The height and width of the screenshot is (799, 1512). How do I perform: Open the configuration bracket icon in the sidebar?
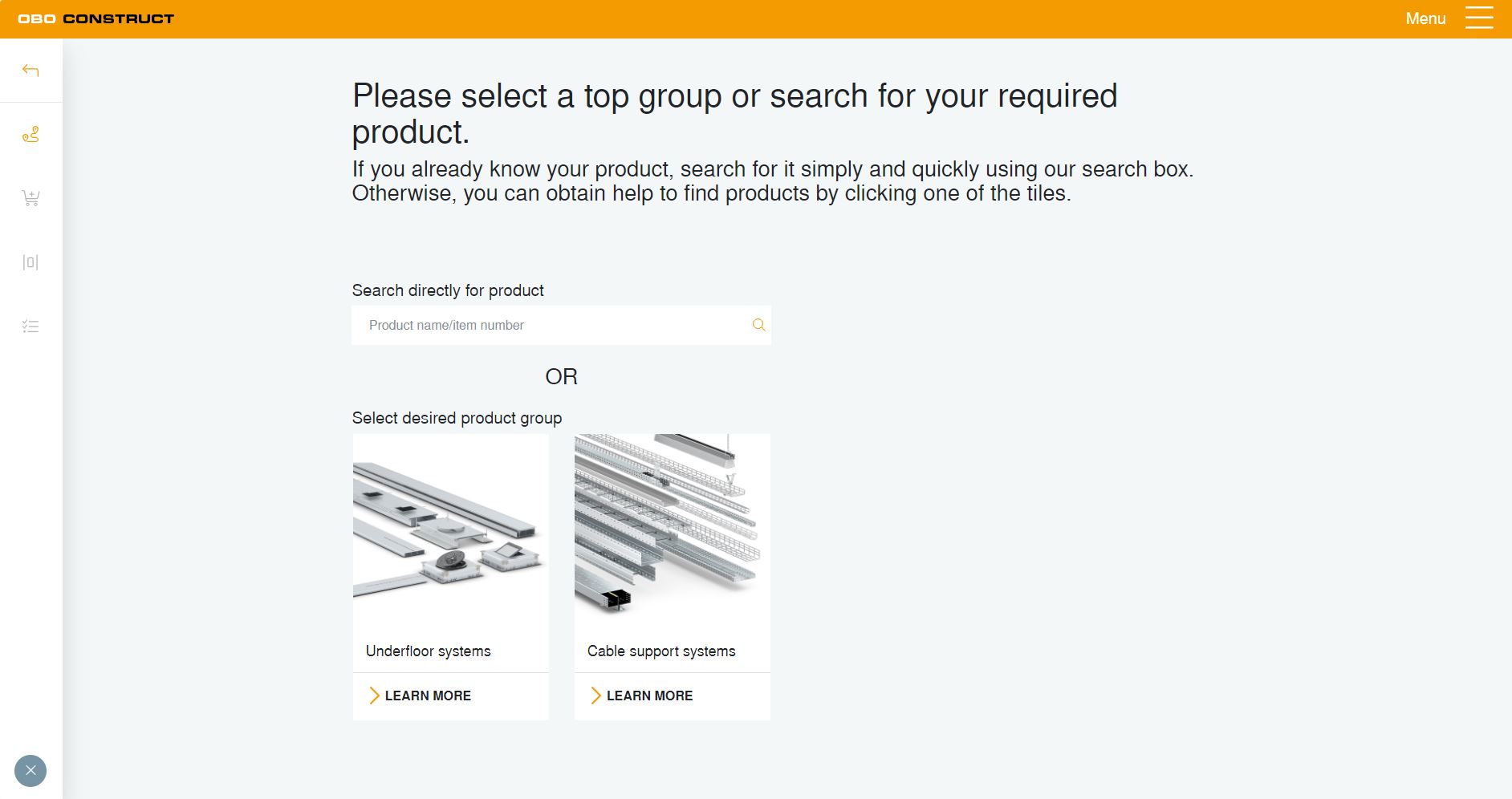[30, 262]
